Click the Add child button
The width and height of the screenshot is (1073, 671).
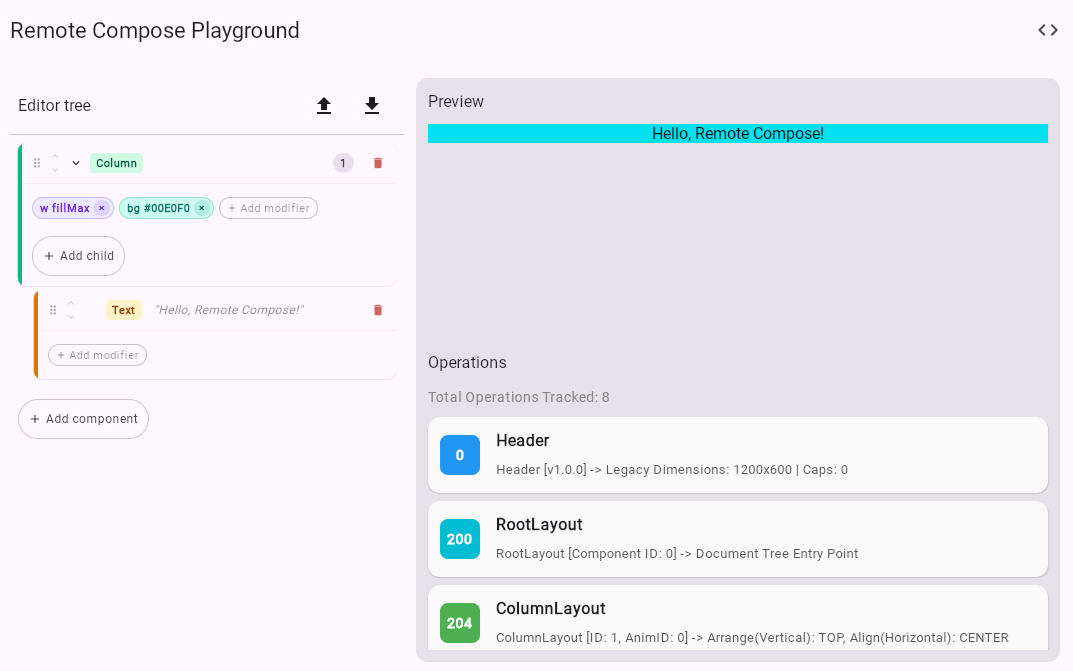[78, 256]
